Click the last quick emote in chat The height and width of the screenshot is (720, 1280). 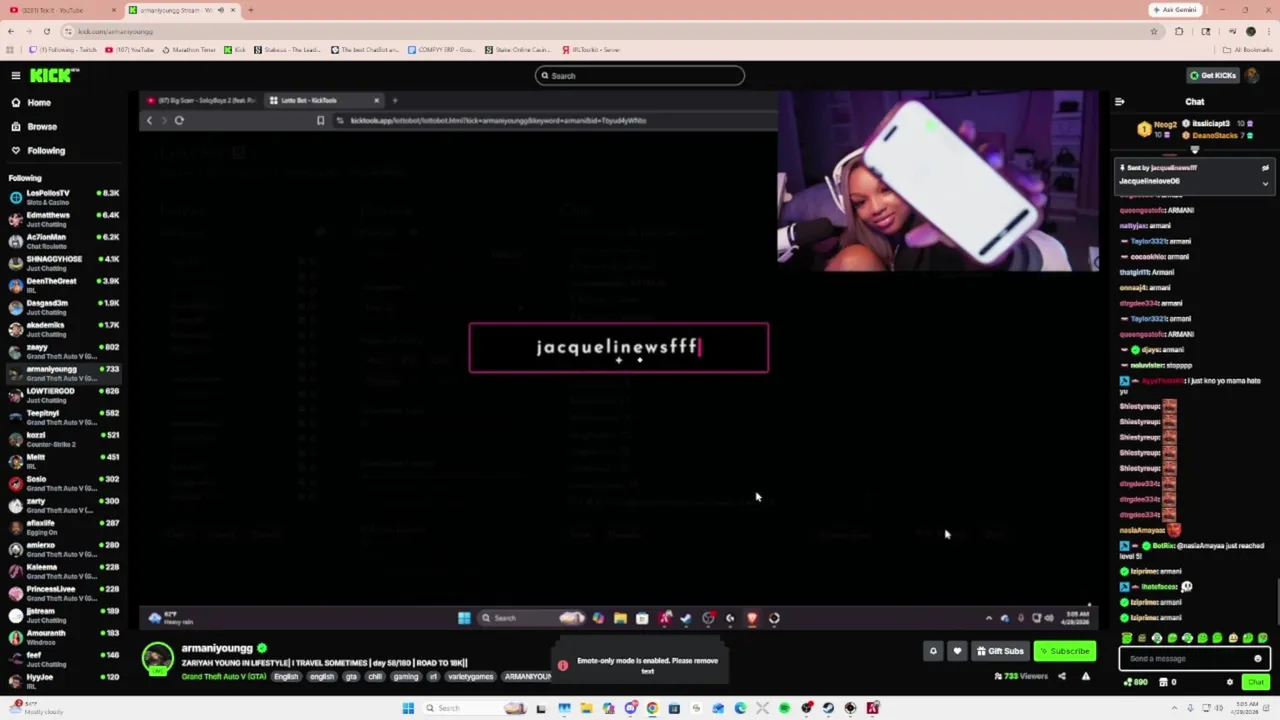pyautogui.click(x=1262, y=639)
